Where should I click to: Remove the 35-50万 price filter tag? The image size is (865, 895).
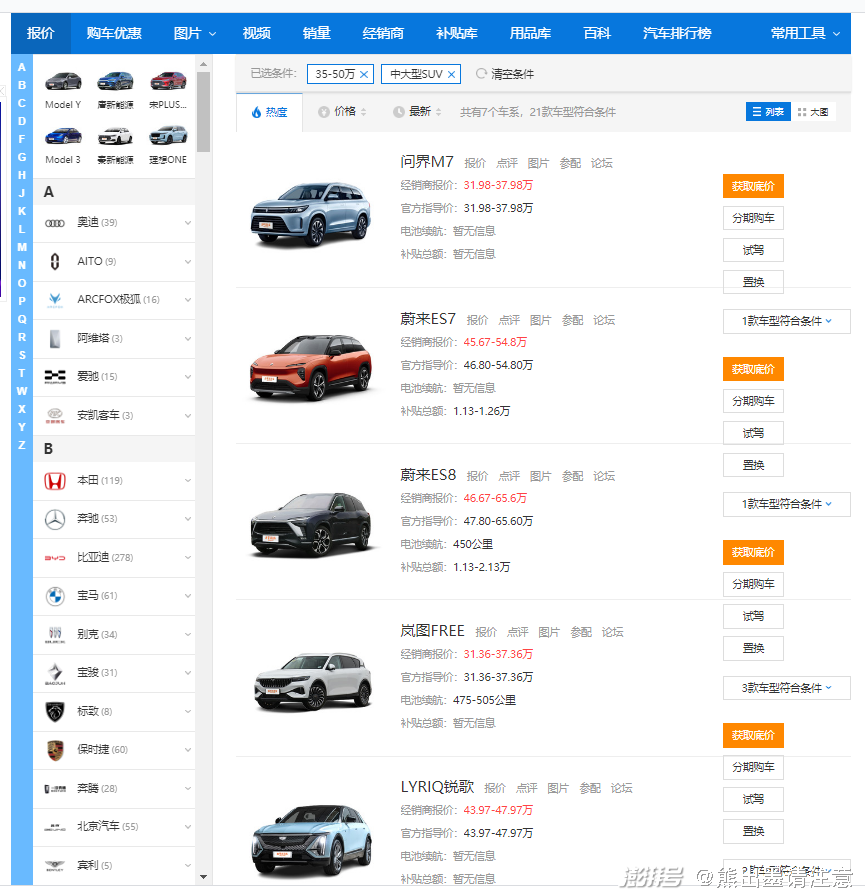coord(364,74)
